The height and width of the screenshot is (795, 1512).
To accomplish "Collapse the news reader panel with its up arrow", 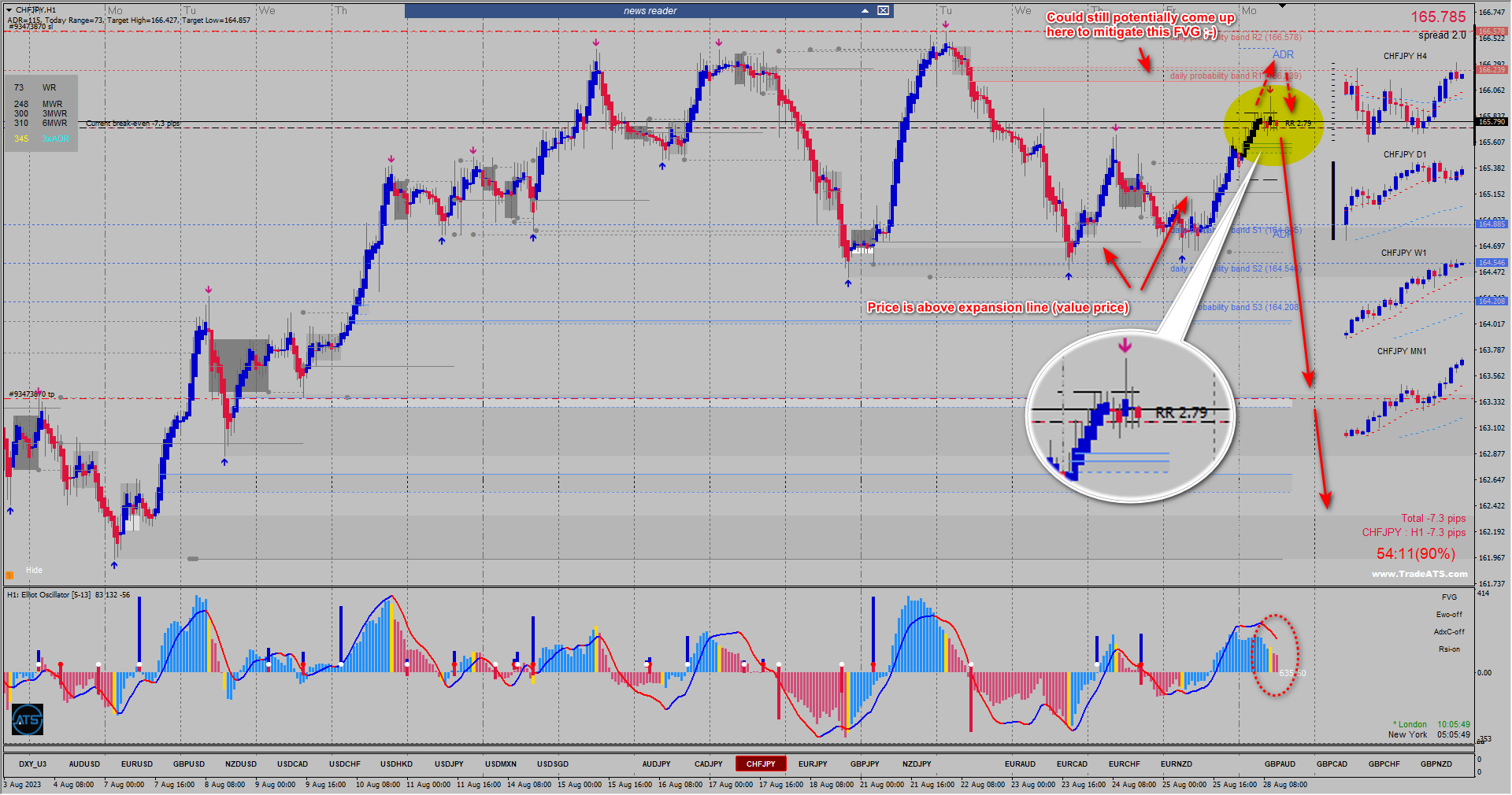I will 865,11.
